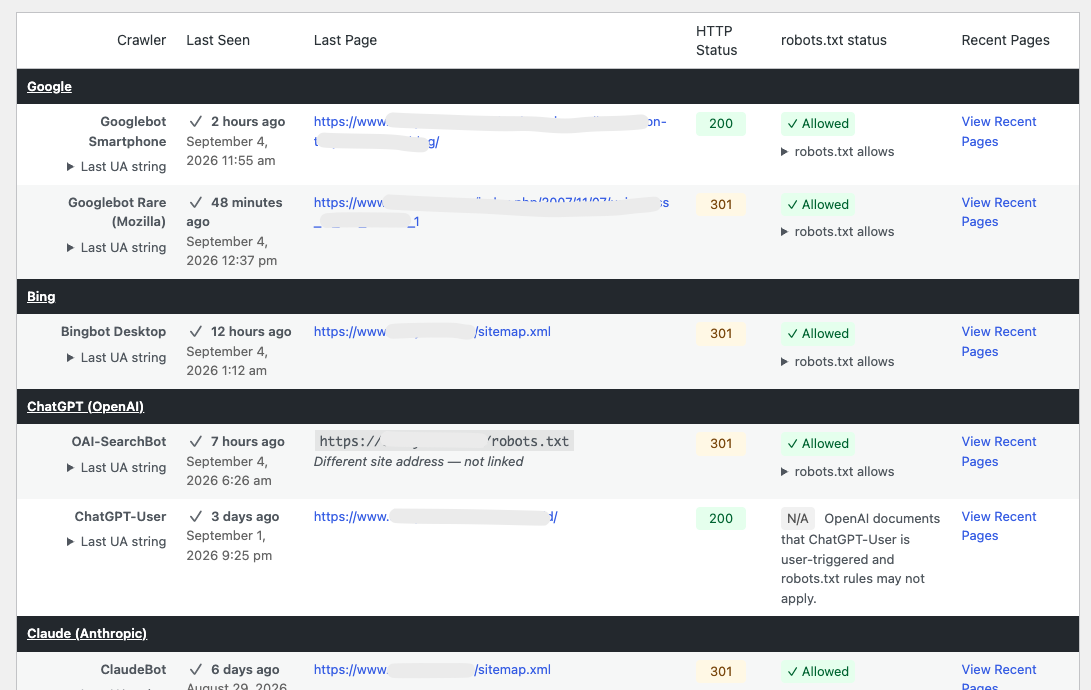Open Googlebot Rare last page URL

click(x=491, y=212)
